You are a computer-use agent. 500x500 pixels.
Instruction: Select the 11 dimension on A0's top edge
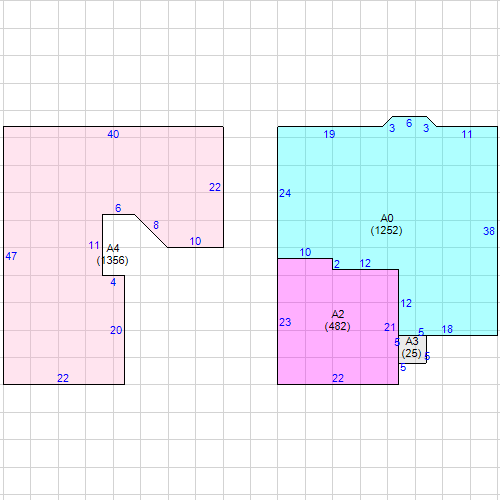(x=467, y=134)
